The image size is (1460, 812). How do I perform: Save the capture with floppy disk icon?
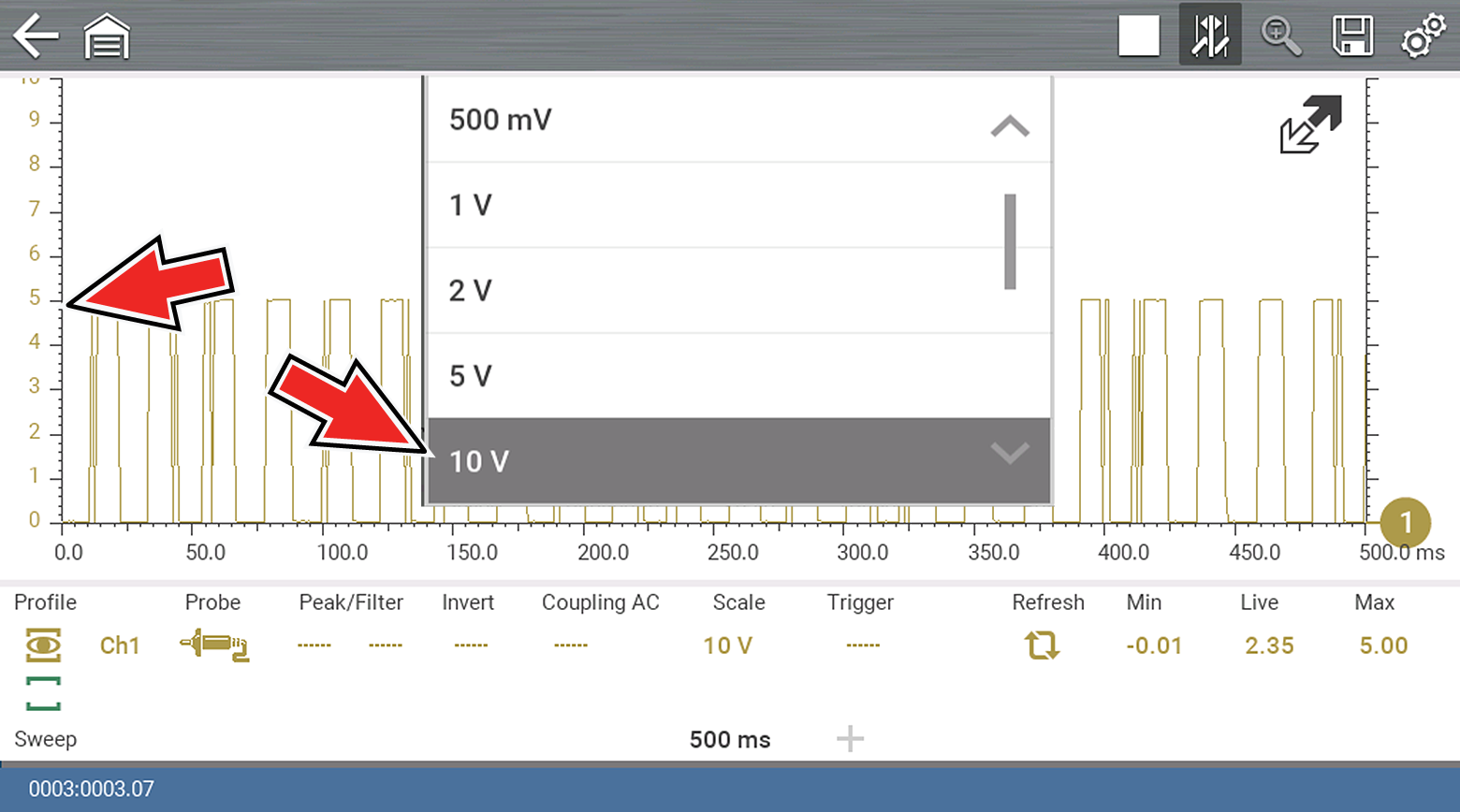coord(1351,36)
